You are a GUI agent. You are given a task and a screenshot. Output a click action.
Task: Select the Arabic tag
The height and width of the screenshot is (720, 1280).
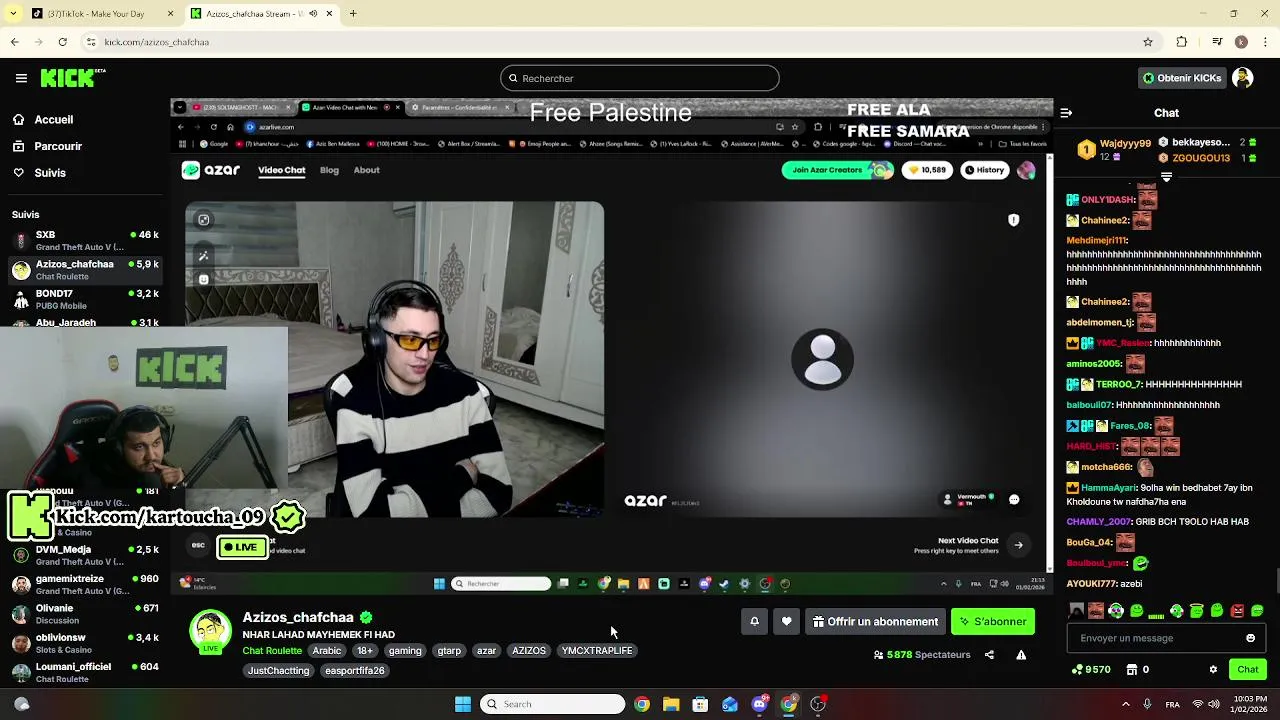(x=327, y=650)
